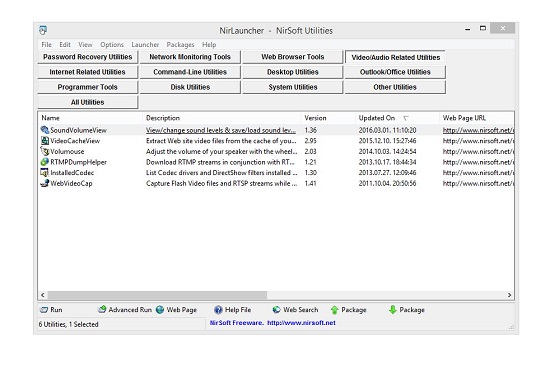Click the '6 Utilities, 1 Selected' status text
This screenshot has width=550, height=372.
coord(68,324)
